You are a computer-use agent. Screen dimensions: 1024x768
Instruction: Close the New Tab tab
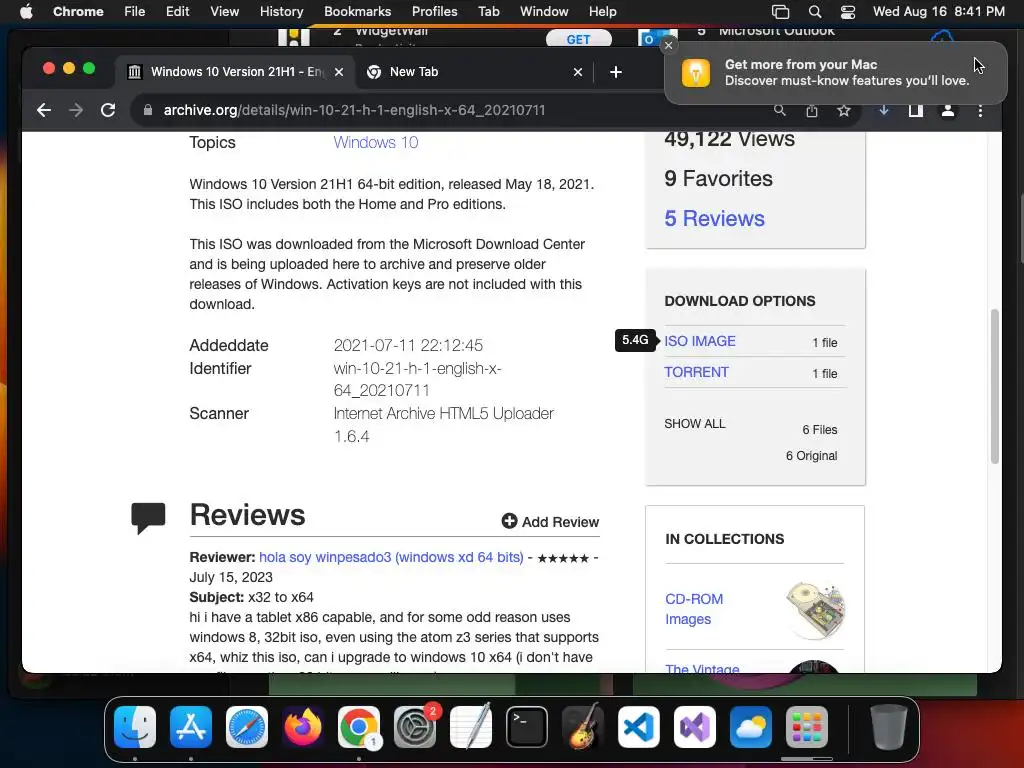click(577, 72)
